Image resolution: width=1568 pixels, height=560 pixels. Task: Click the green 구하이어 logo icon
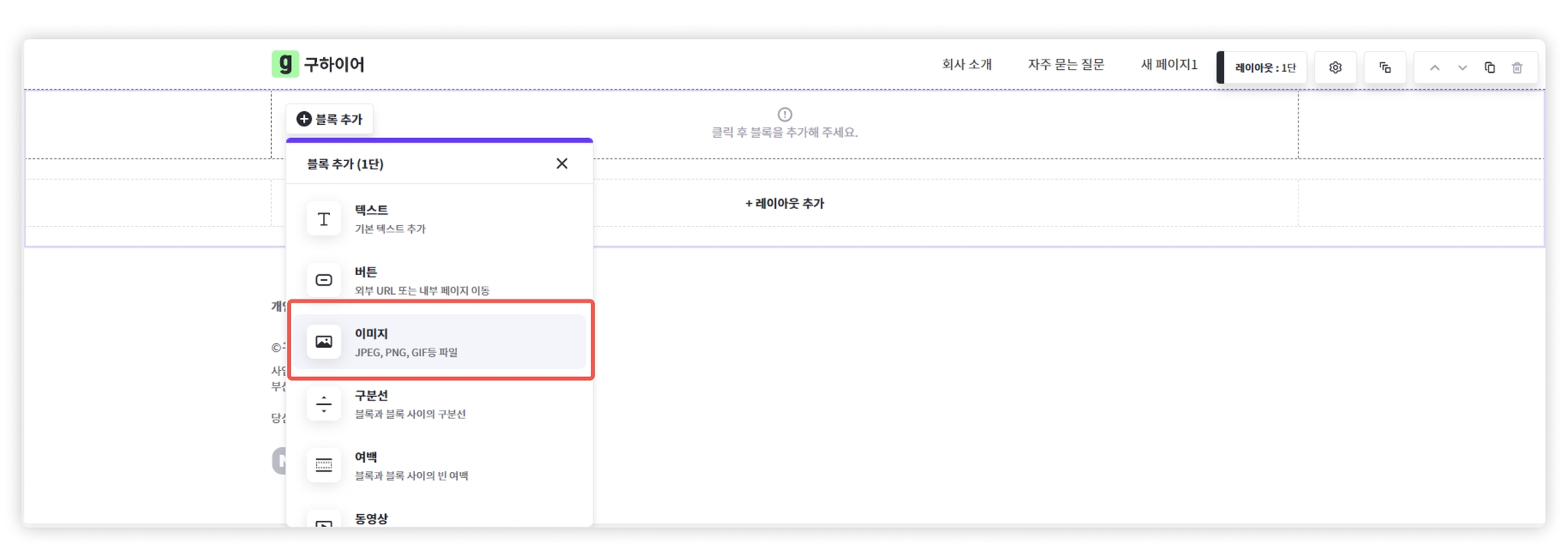(285, 64)
